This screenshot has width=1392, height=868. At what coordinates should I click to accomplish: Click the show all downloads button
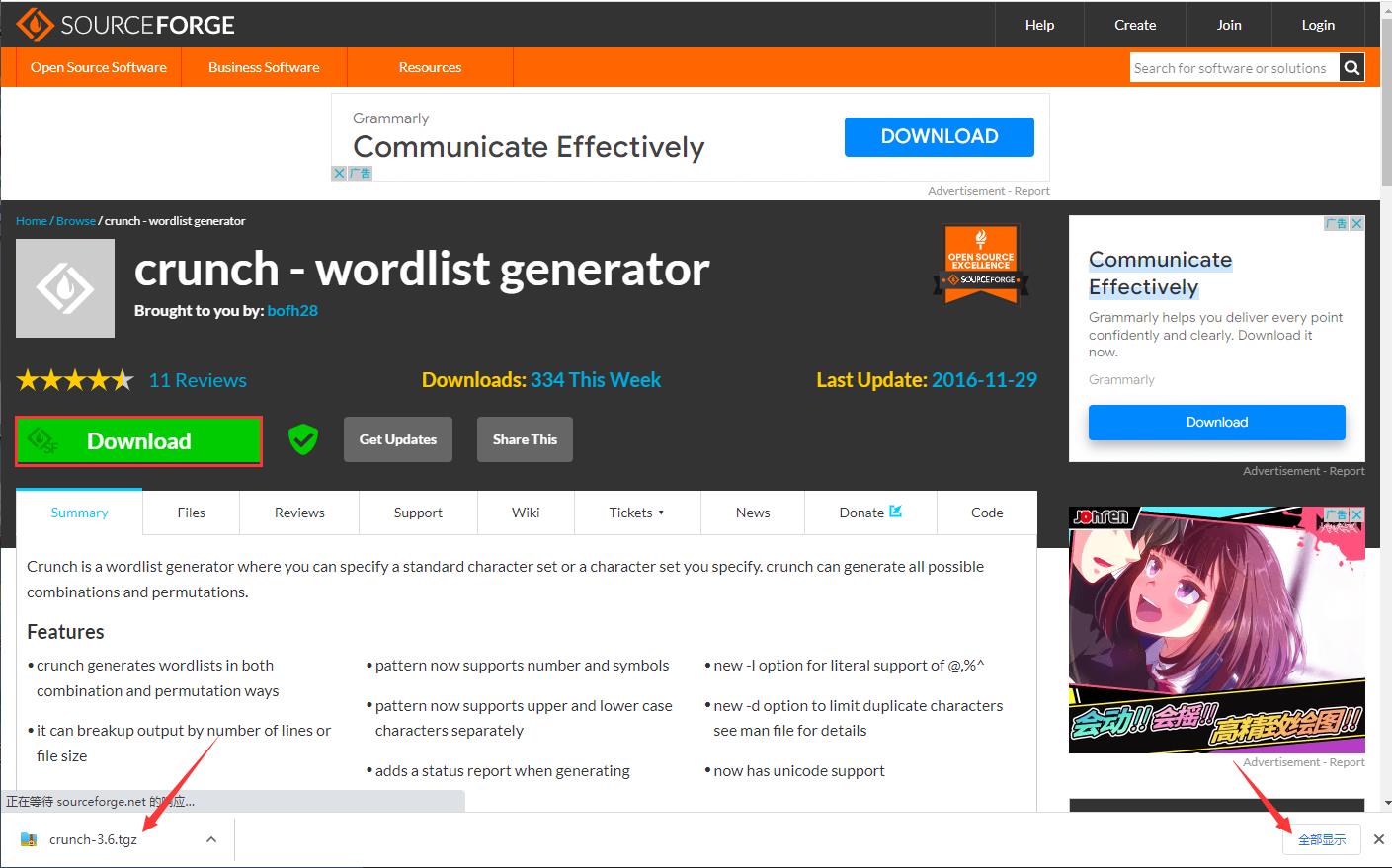click(x=1322, y=839)
